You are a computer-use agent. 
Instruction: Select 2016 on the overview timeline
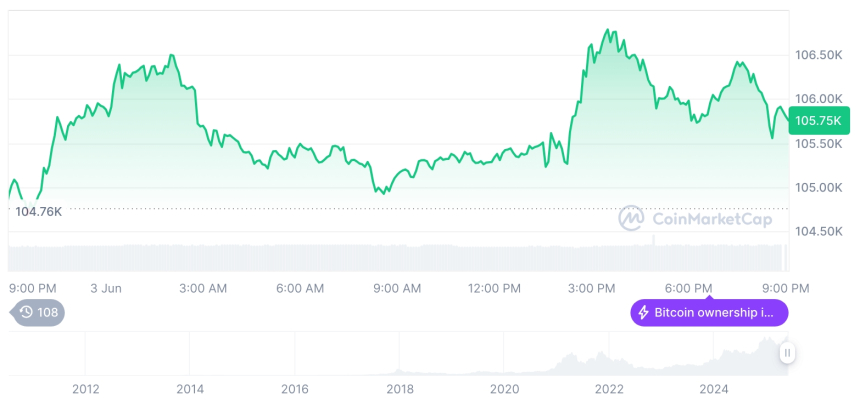(x=295, y=388)
